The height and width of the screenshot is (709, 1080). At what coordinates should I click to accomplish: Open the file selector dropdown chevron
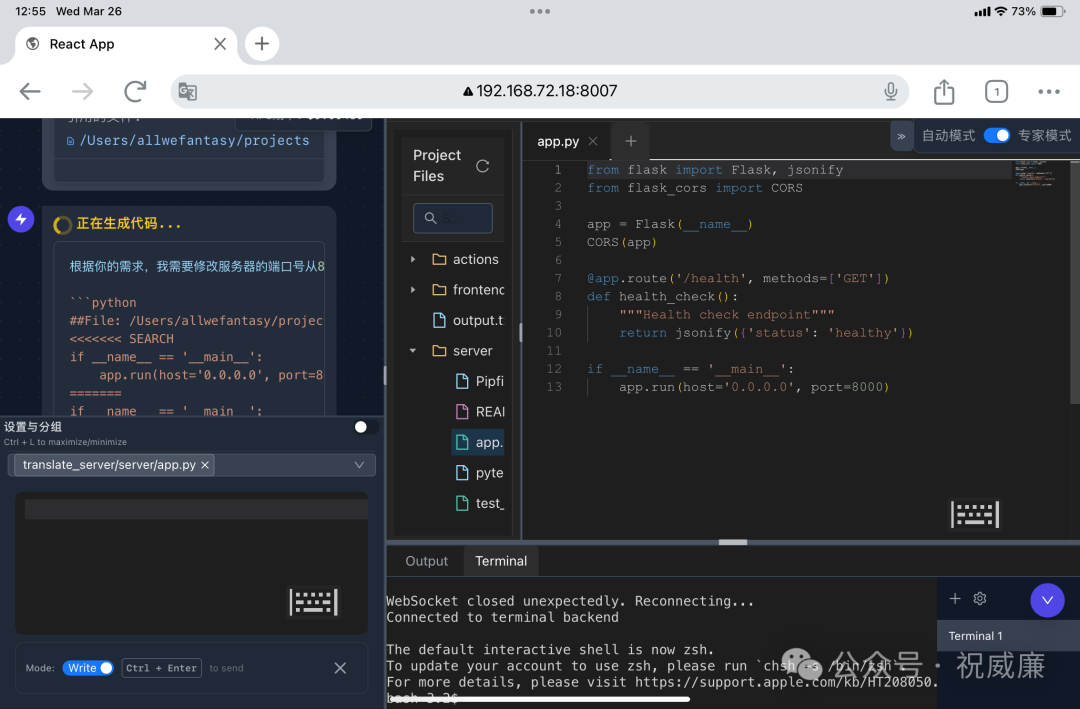[x=359, y=465]
